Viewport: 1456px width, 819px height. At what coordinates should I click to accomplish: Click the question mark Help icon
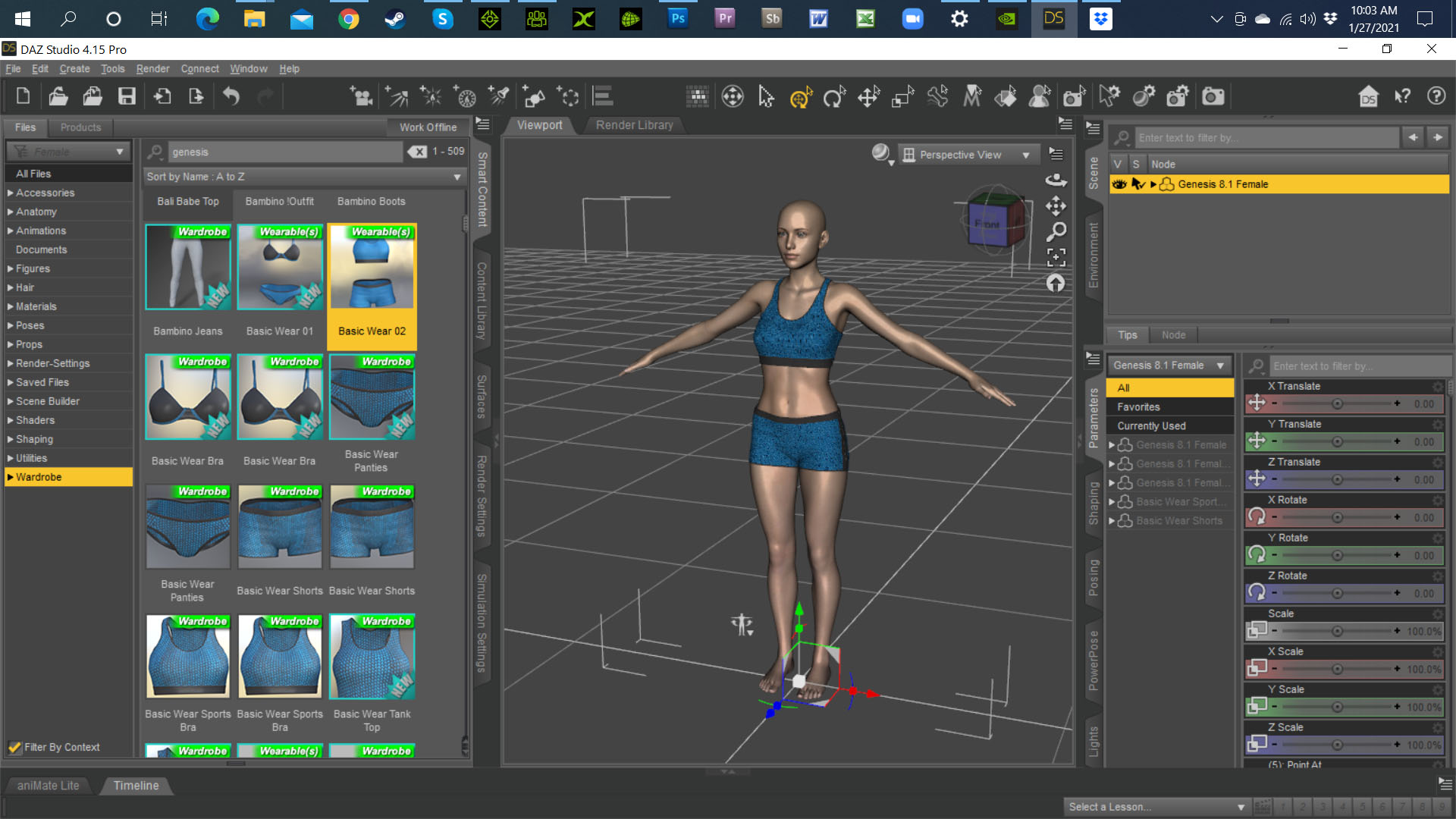[1436, 96]
